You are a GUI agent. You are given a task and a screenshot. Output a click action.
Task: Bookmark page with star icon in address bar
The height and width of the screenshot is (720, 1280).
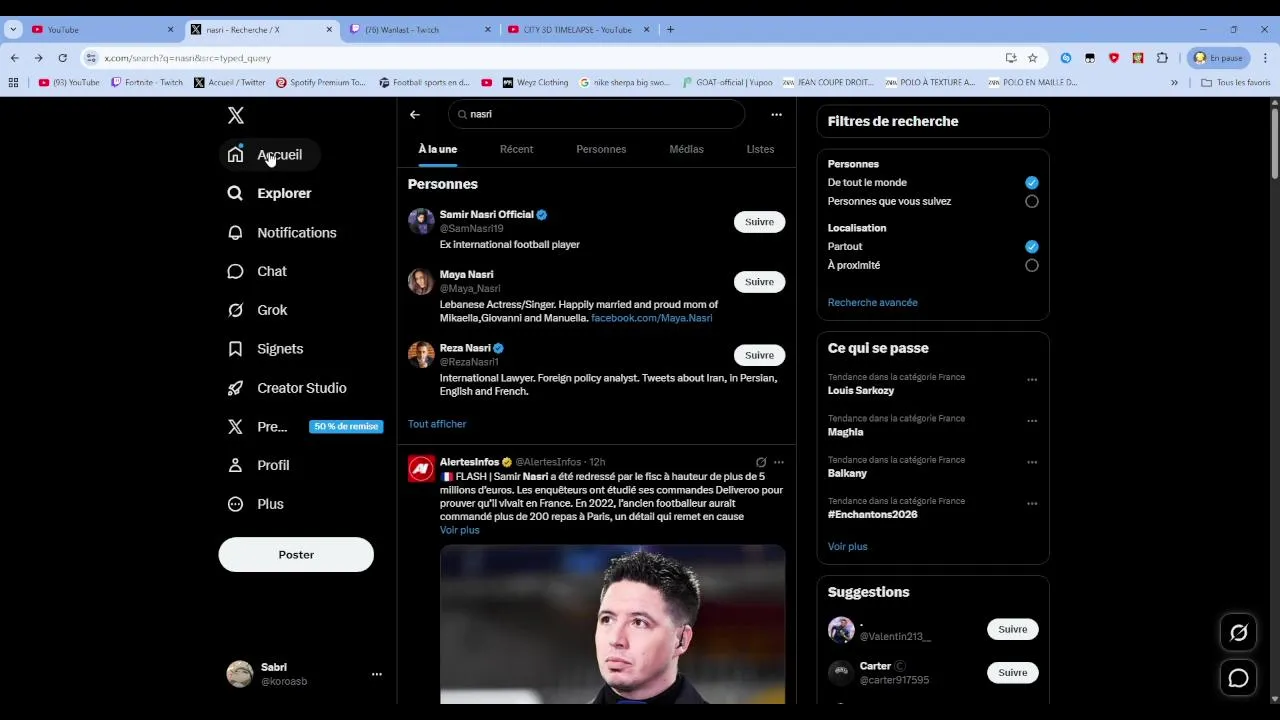tap(1032, 58)
